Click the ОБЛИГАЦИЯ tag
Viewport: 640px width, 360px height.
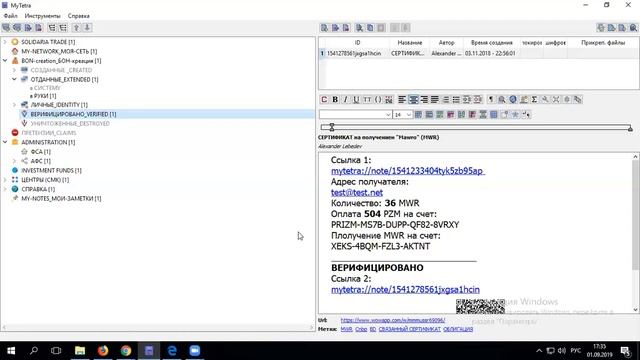[x=458, y=329]
